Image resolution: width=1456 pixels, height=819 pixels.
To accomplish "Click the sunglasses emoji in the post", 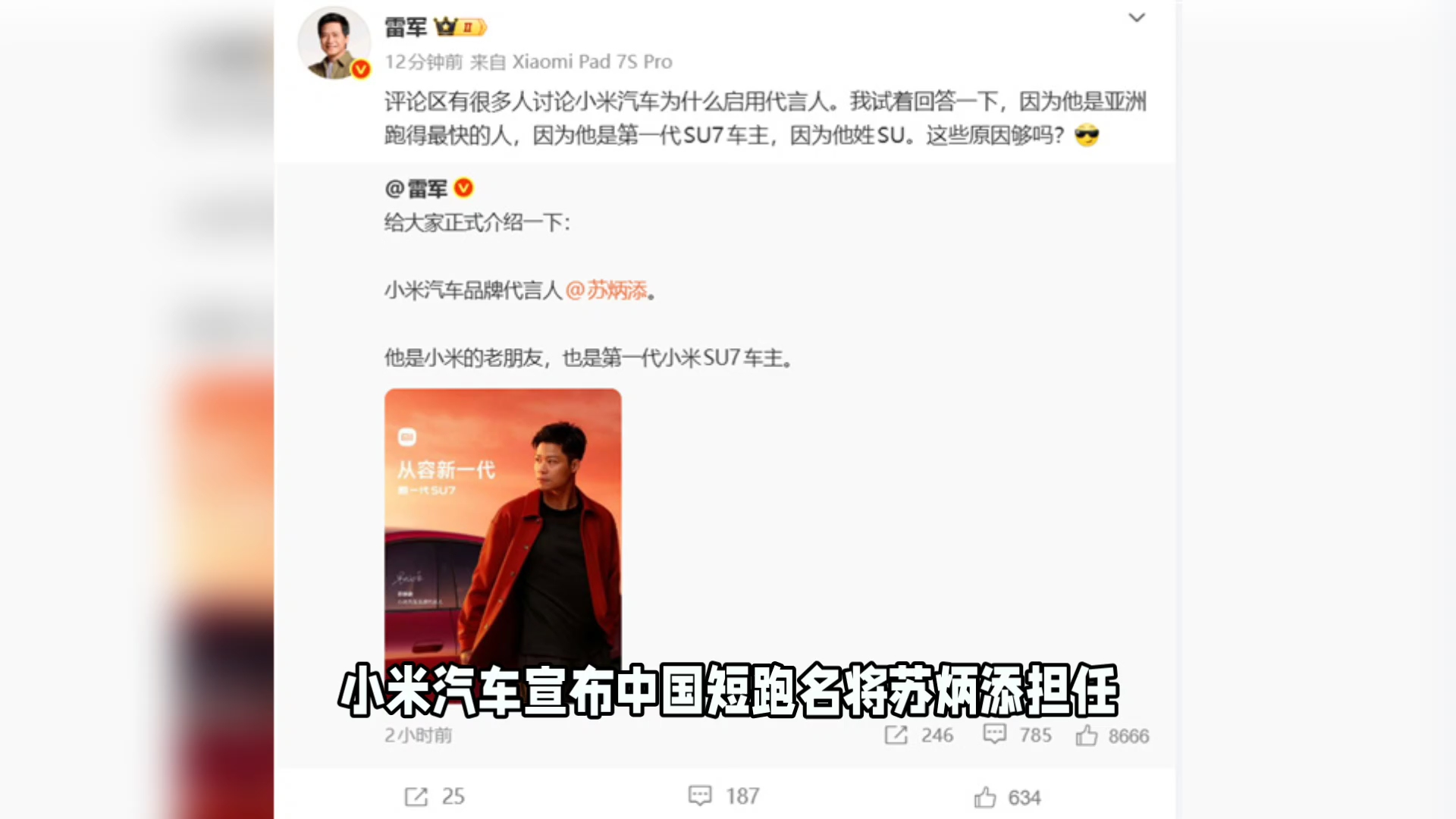I will [x=1087, y=136].
